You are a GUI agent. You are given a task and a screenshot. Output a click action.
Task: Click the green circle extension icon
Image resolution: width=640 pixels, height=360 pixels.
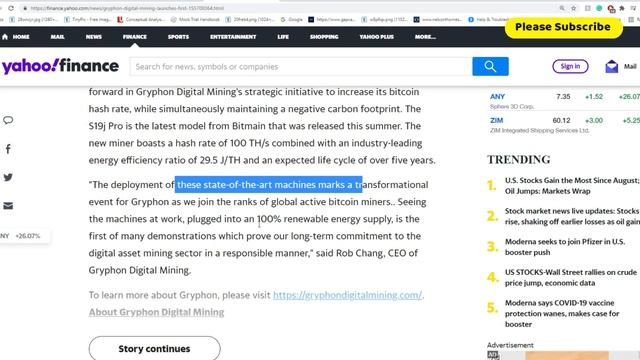tap(599, 8)
